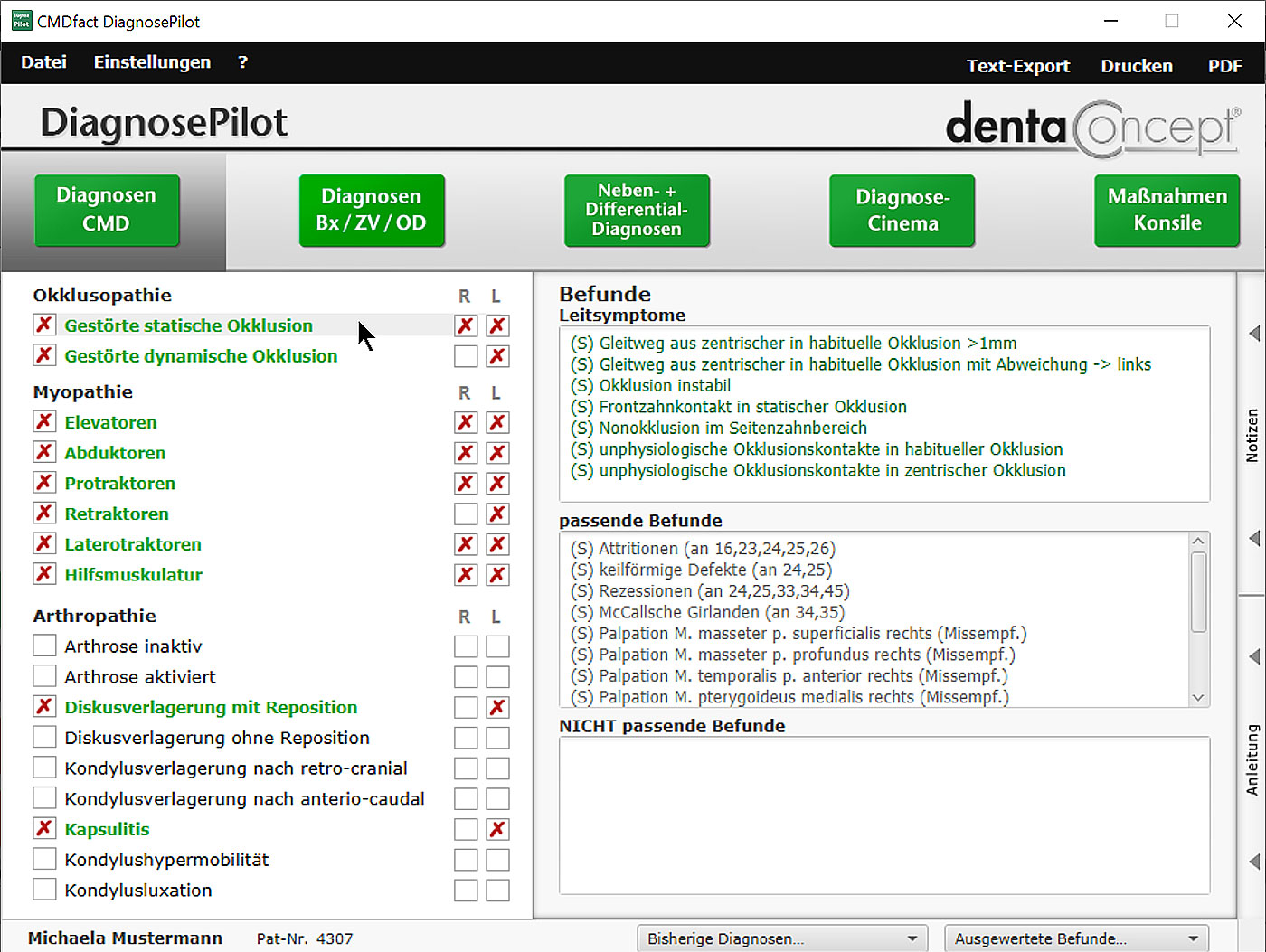The height and width of the screenshot is (952, 1266).
Task: Open the Datei menu
Action: [43, 62]
